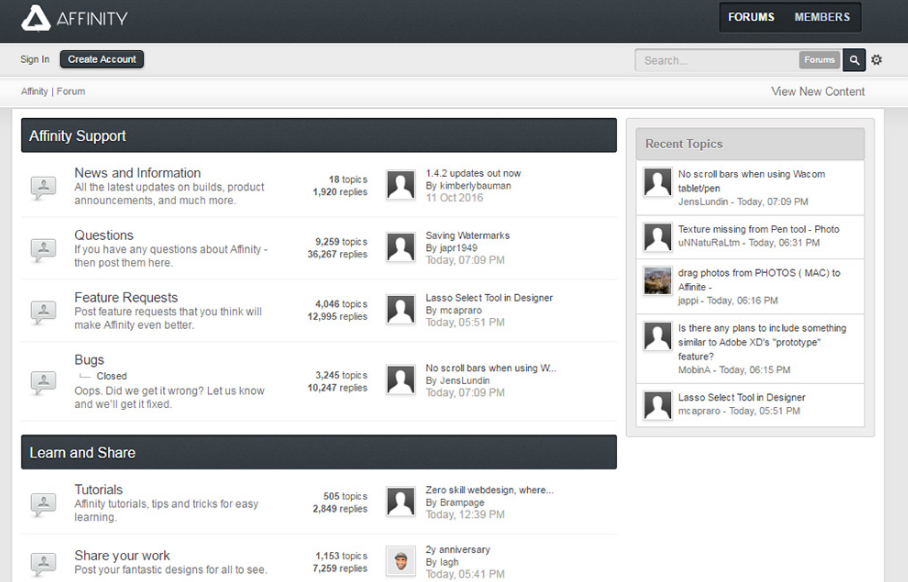Click Create Account button
Image resolution: width=908 pixels, height=582 pixels.
pos(102,59)
